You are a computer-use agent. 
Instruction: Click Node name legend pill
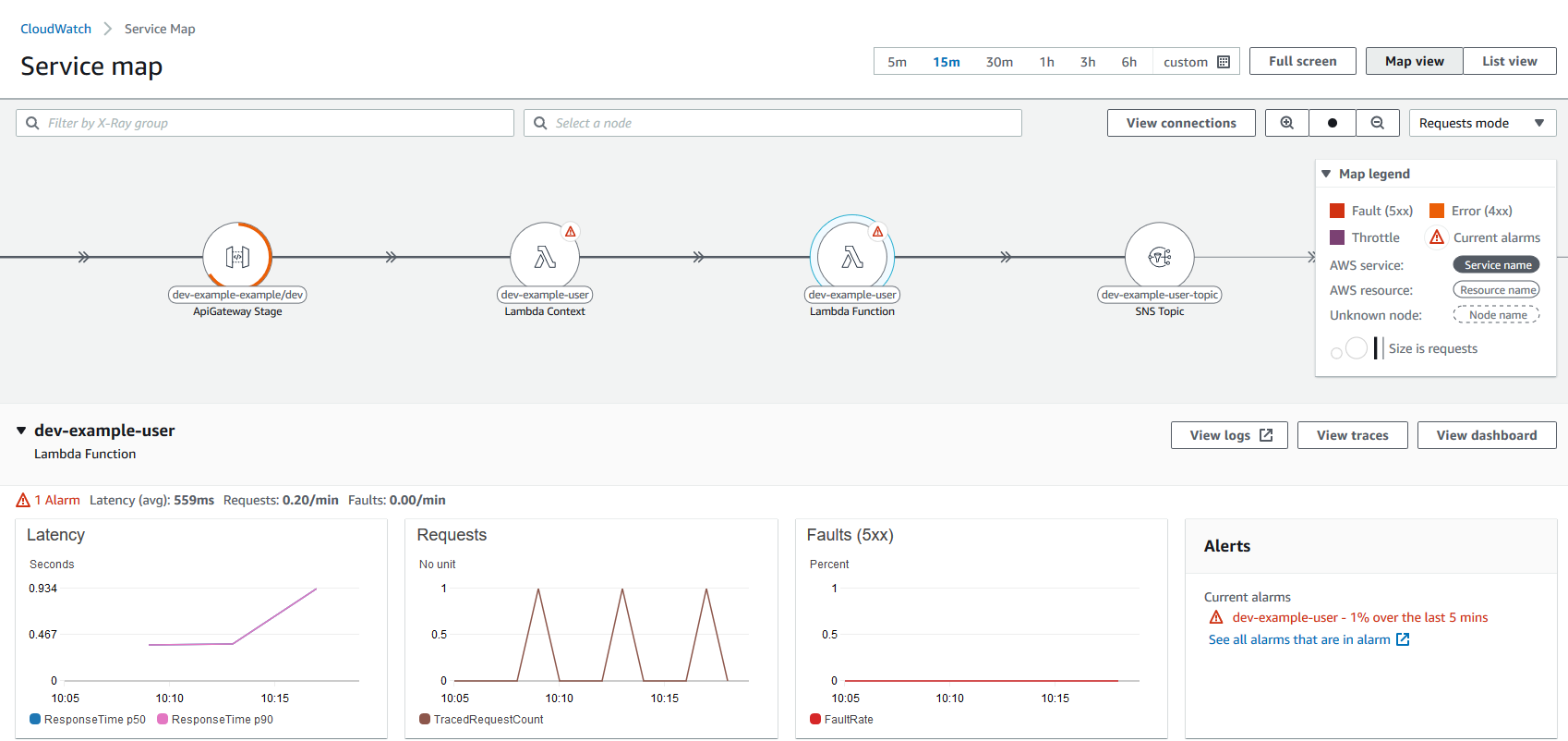[1497, 315]
